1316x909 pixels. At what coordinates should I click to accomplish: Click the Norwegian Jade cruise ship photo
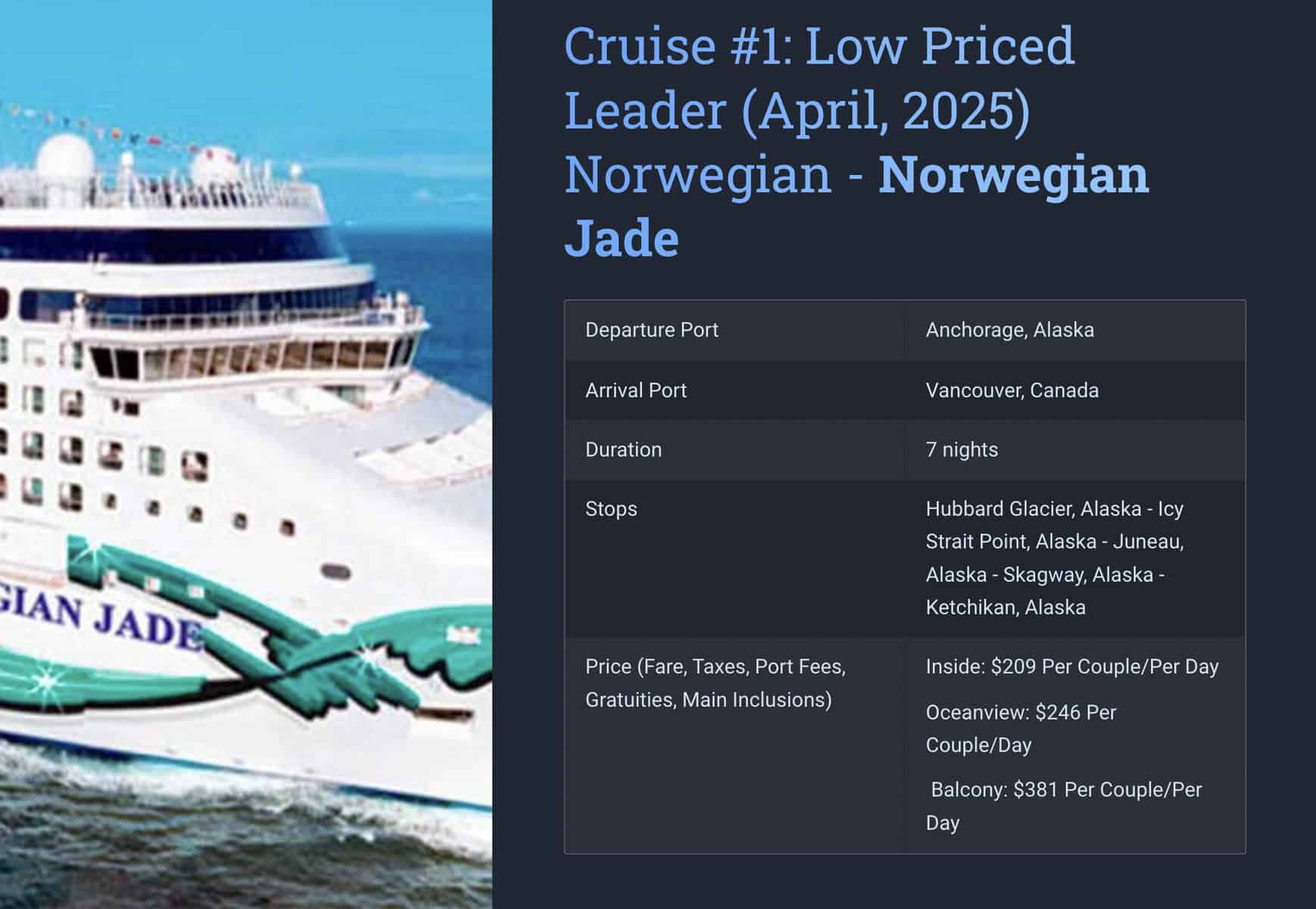click(245, 454)
